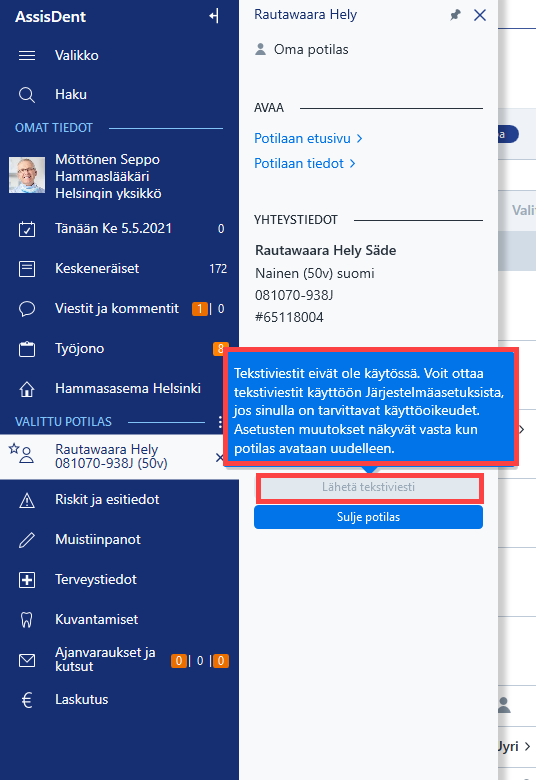The image size is (536, 780).
Task: Open Viestit ja kommentit speech bubble
Action: [x=27, y=309]
